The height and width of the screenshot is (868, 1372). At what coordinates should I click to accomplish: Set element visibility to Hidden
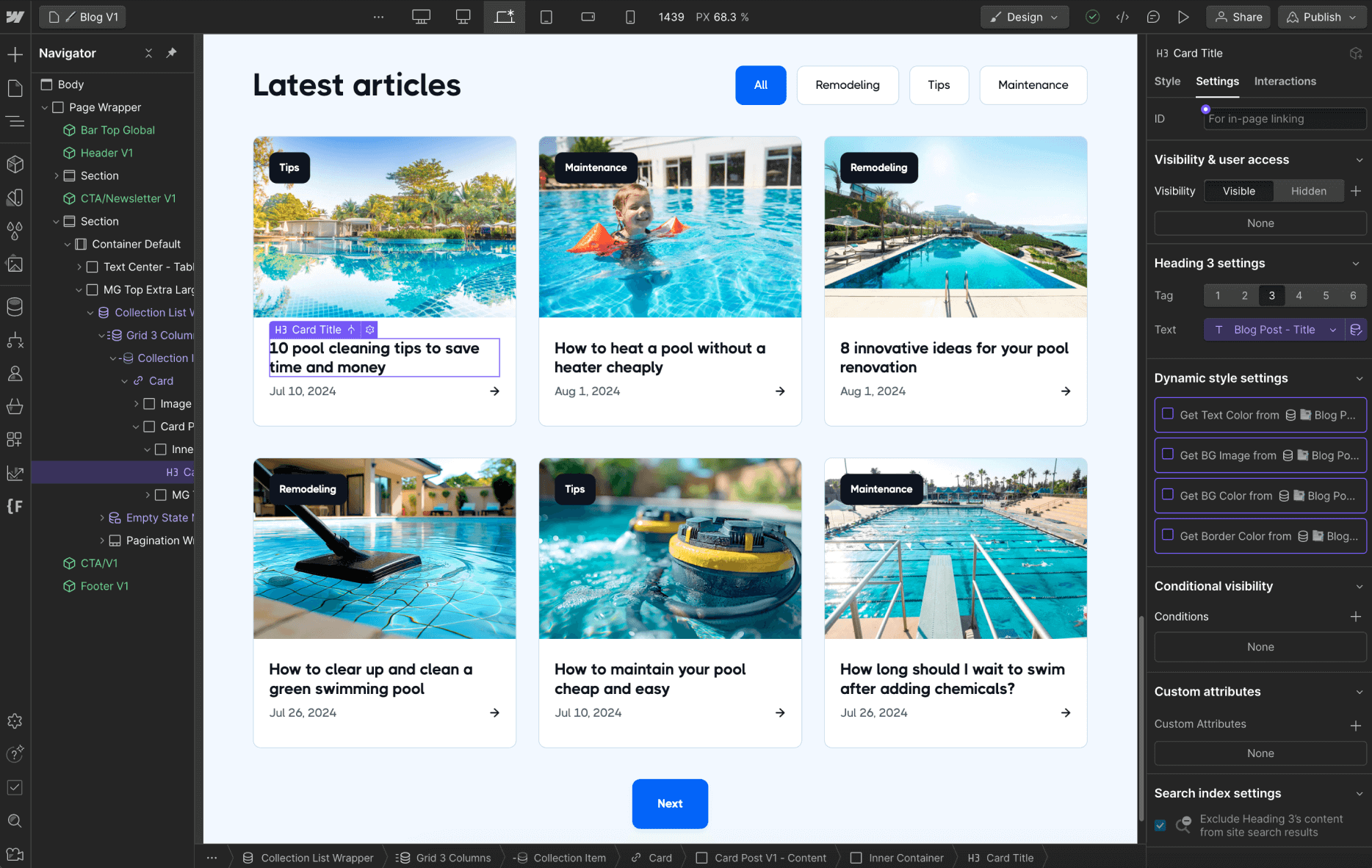pyautogui.click(x=1308, y=191)
